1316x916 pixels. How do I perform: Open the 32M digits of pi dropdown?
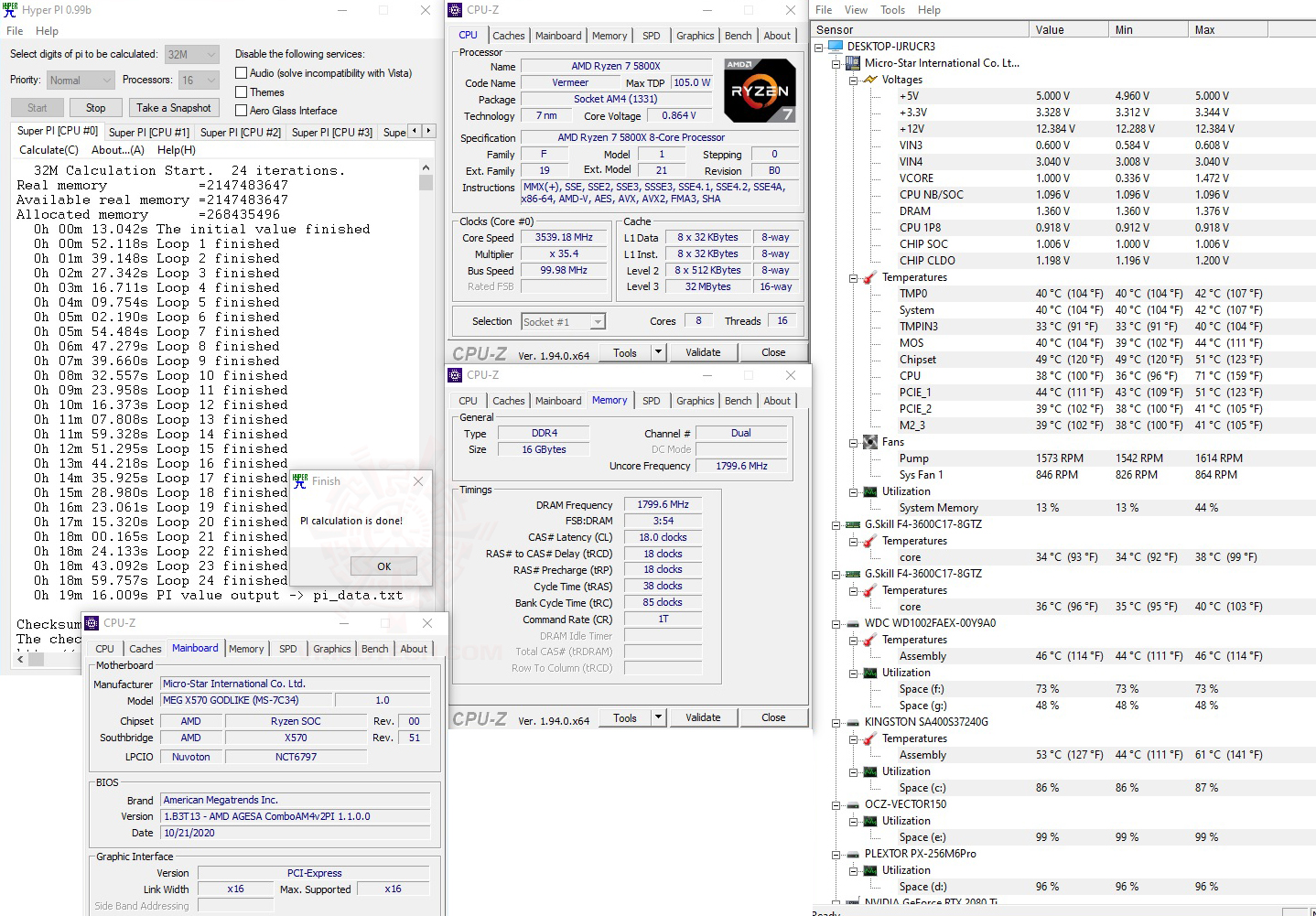[x=192, y=55]
